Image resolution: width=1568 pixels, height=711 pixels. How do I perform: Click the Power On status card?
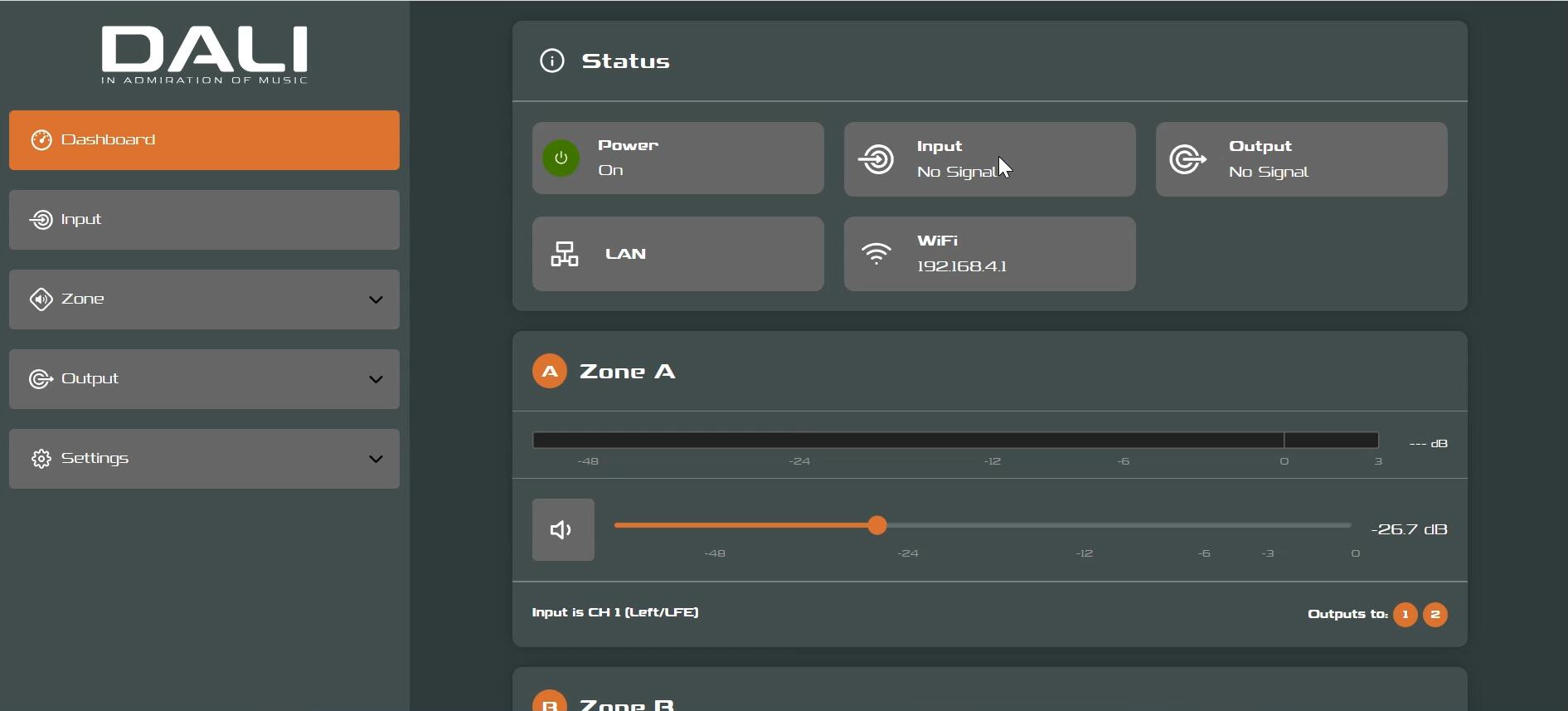[678, 158]
